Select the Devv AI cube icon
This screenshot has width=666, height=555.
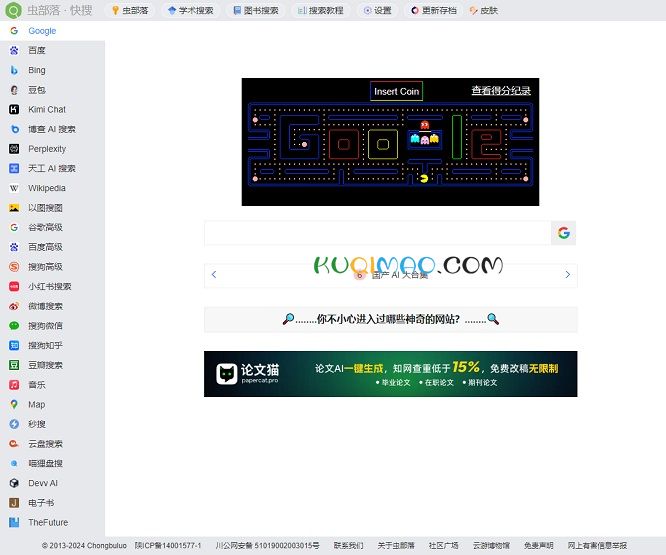(14, 483)
